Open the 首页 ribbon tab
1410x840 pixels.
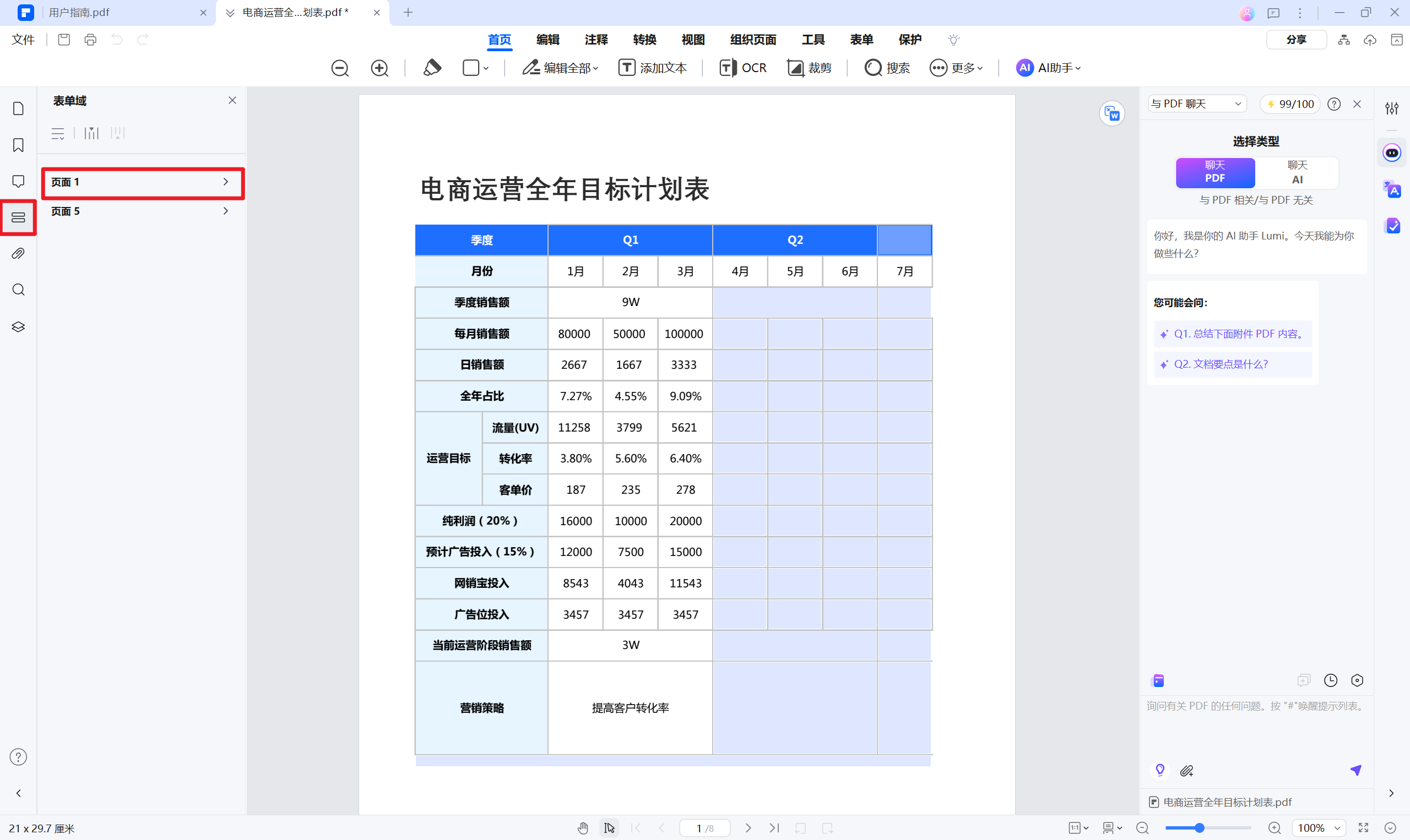[x=500, y=40]
